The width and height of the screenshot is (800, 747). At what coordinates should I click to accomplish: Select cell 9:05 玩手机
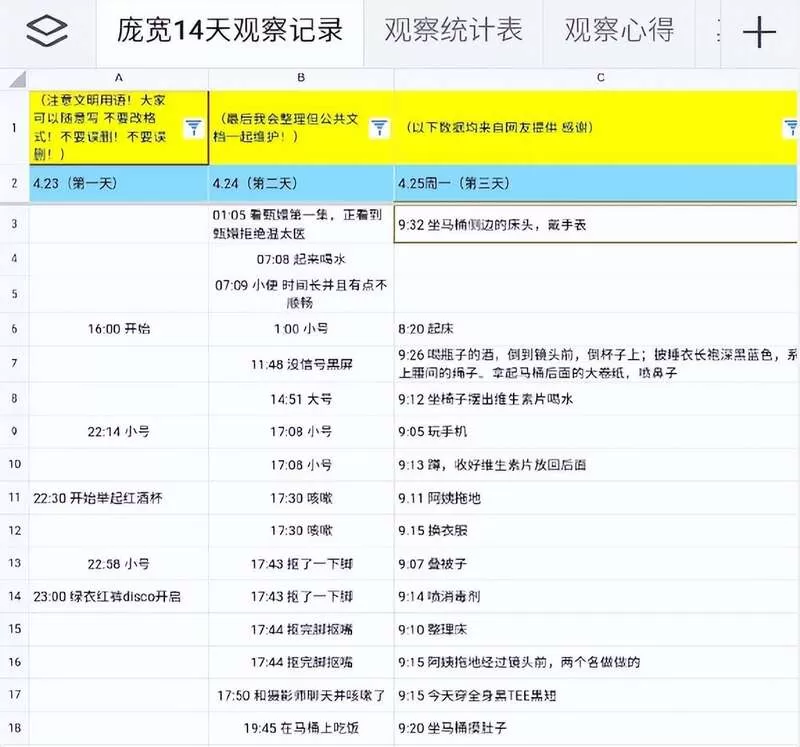pos(596,432)
